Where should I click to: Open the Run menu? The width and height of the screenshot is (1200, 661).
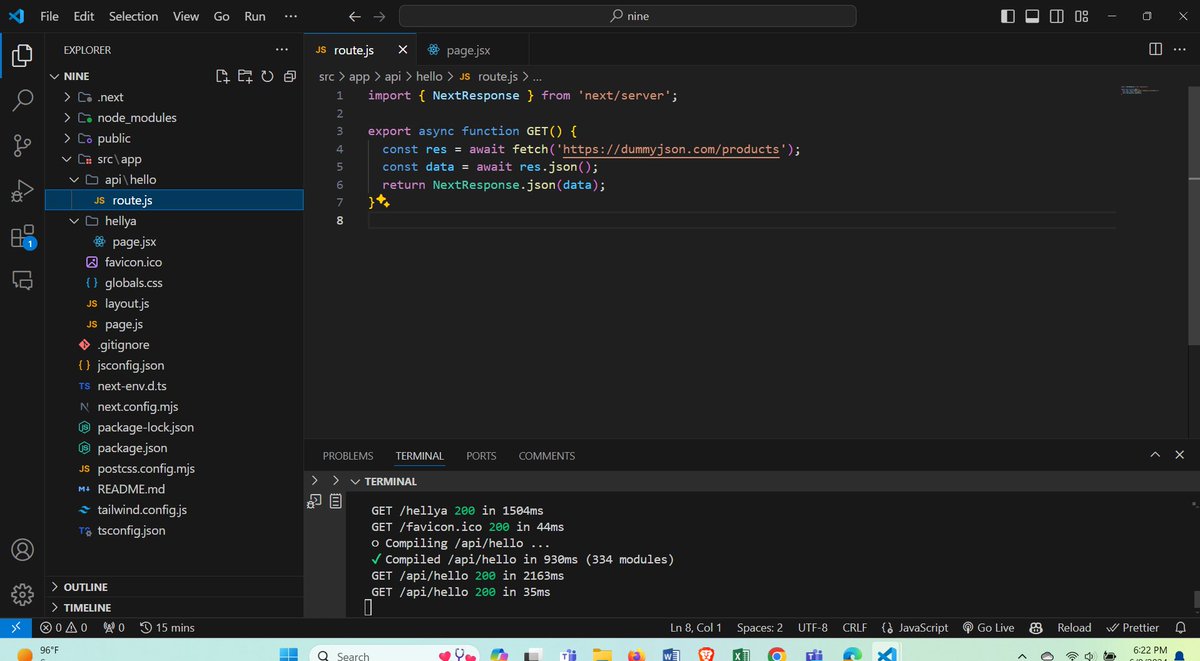click(255, 16)
